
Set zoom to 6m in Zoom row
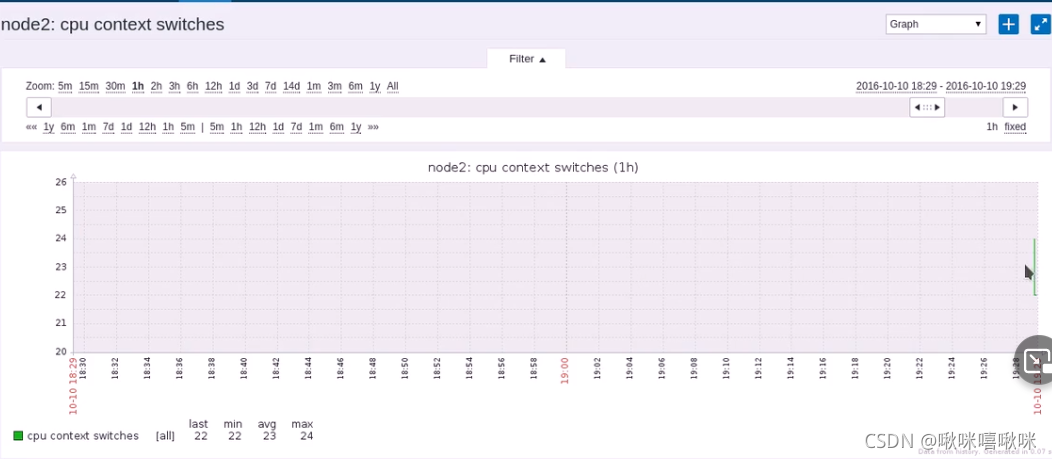coord(356,86)
